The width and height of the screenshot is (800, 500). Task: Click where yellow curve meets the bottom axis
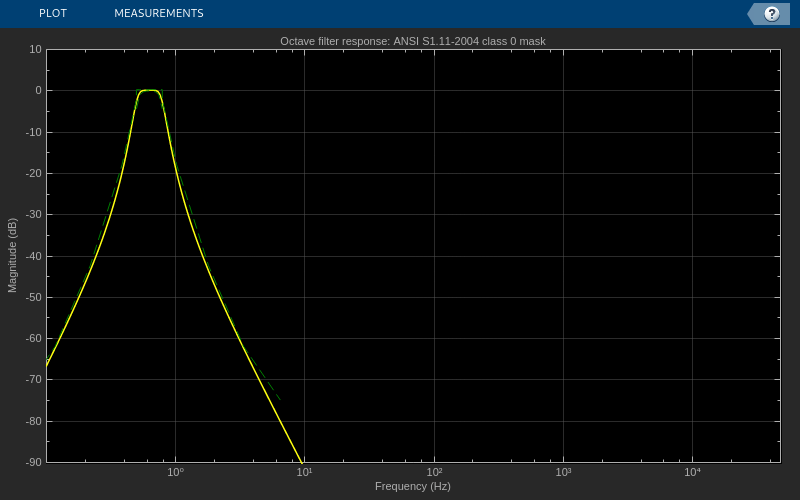click(302, 461)
